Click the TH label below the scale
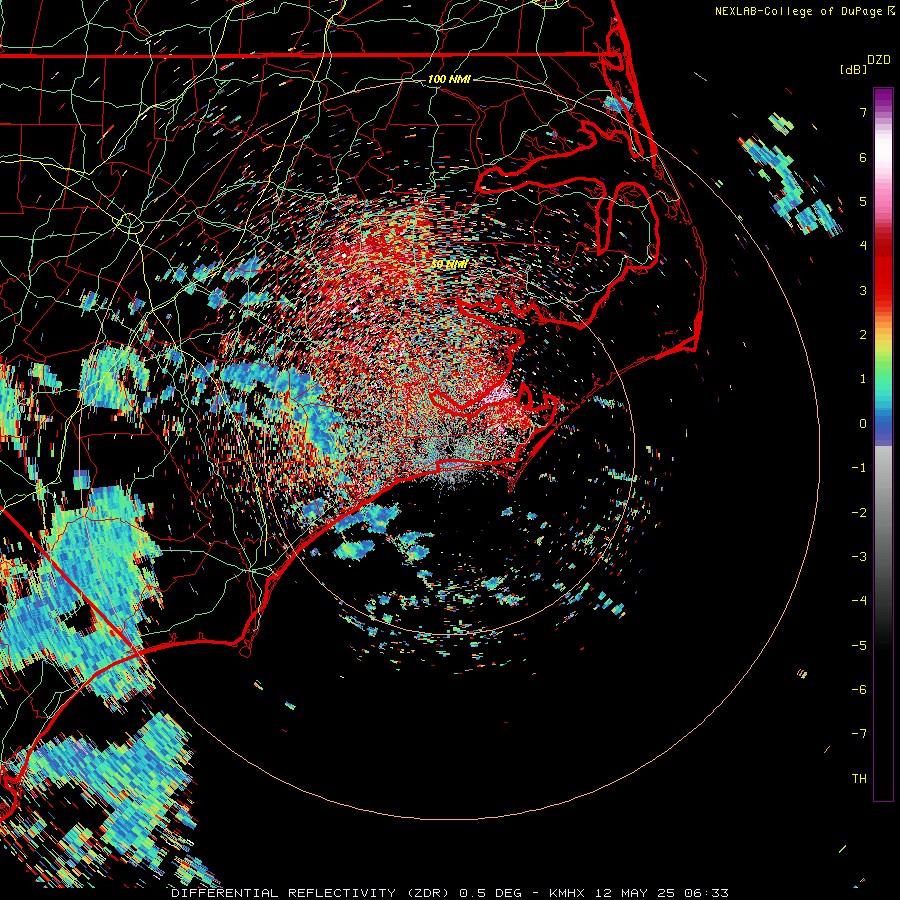900x900 pixels. tap(859, 779)
